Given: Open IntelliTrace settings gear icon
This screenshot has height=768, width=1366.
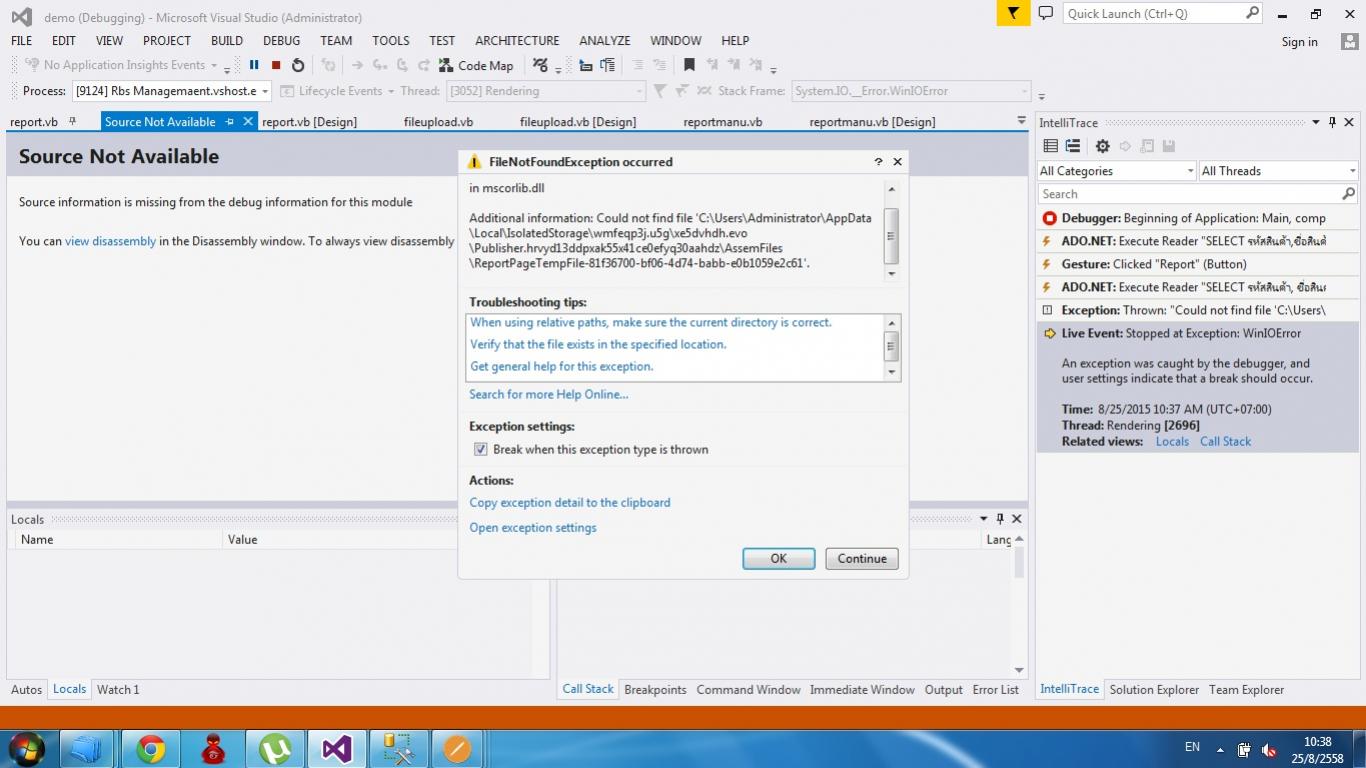Looking at the screenshot, I should coord(1102,146).
